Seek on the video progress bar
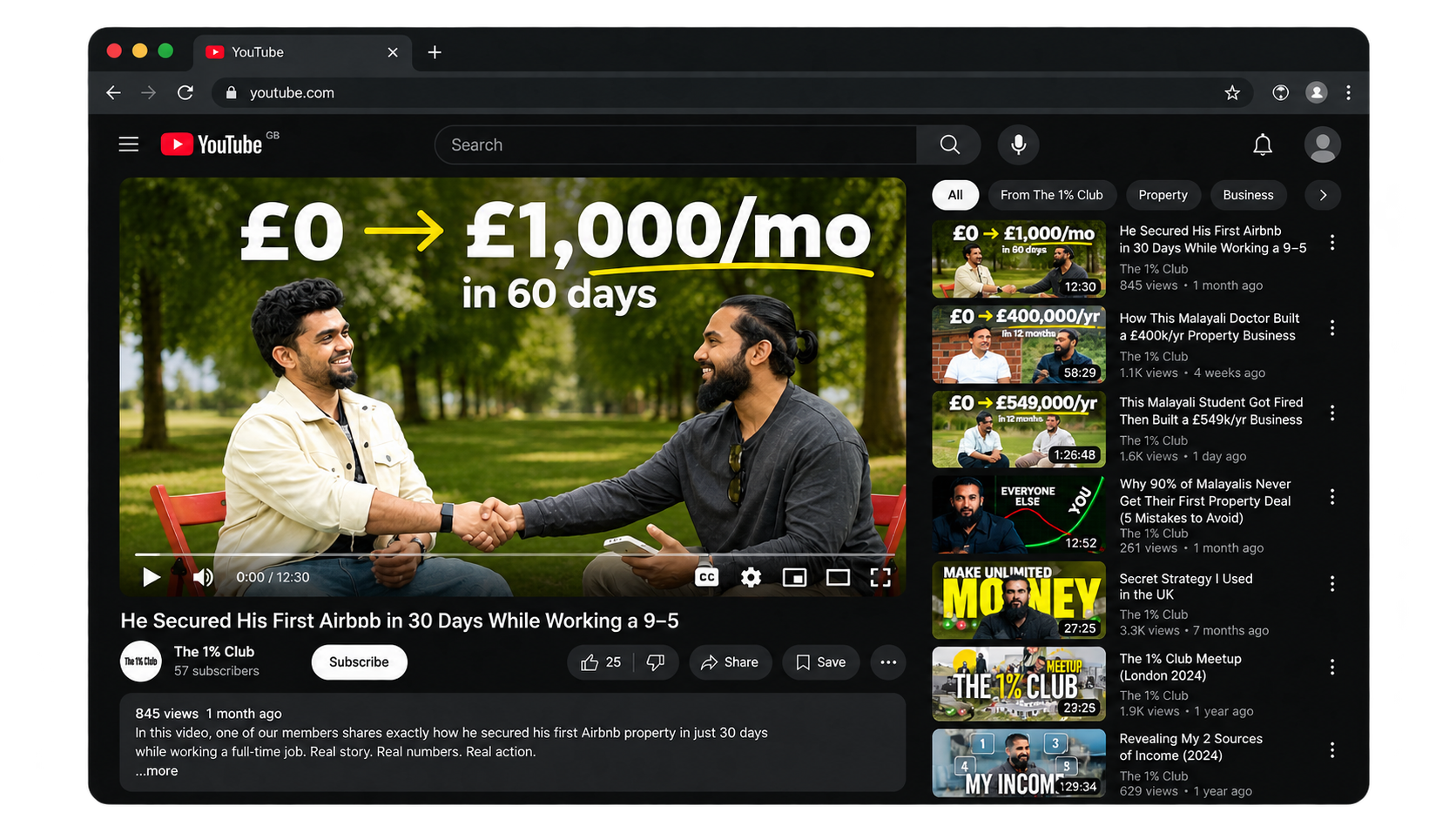 (514, 554)
